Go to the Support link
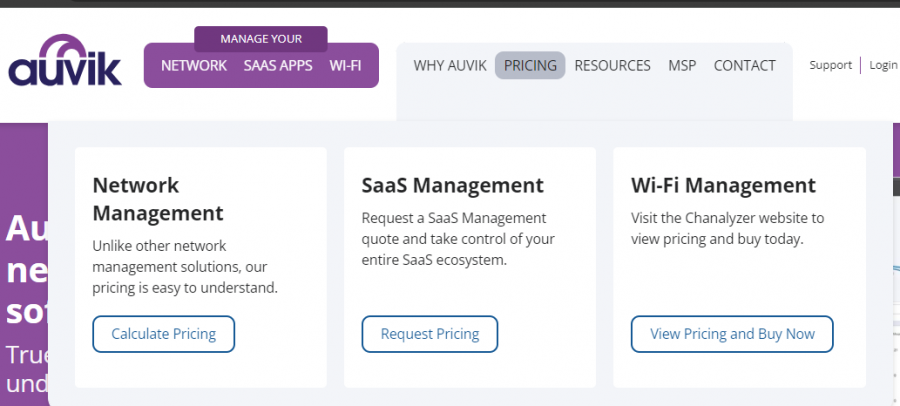The width and height of the screenshot is (900, 406). [x=831, y=65]
